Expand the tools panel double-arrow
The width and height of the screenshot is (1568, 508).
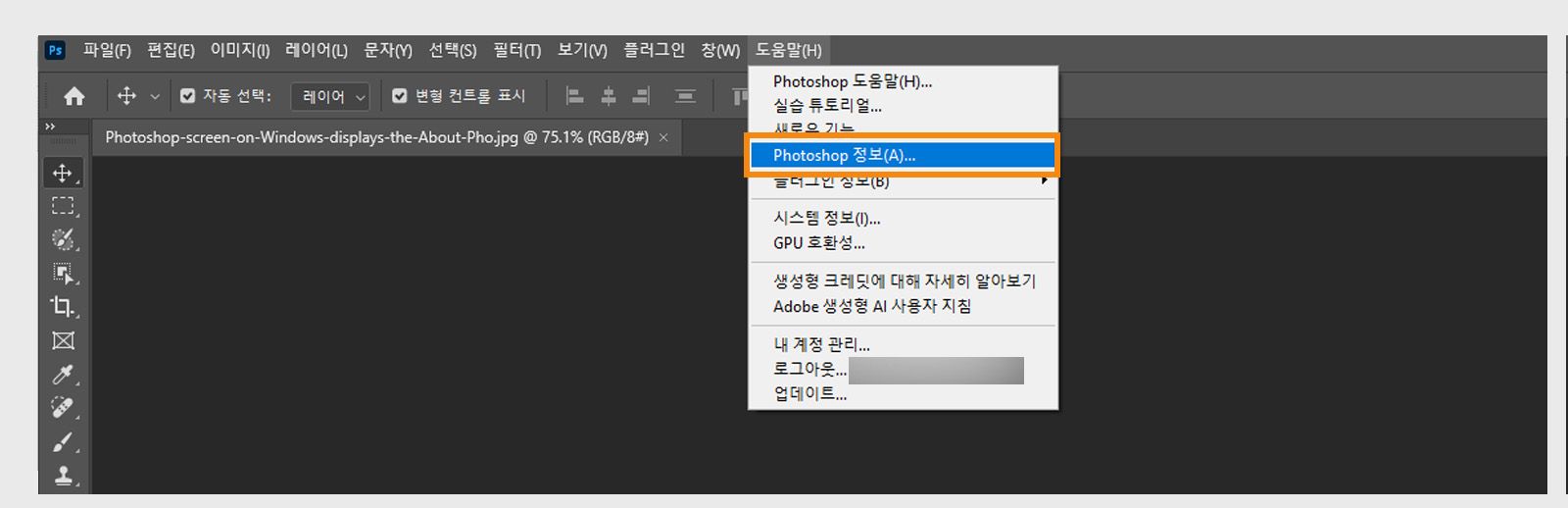50,127
